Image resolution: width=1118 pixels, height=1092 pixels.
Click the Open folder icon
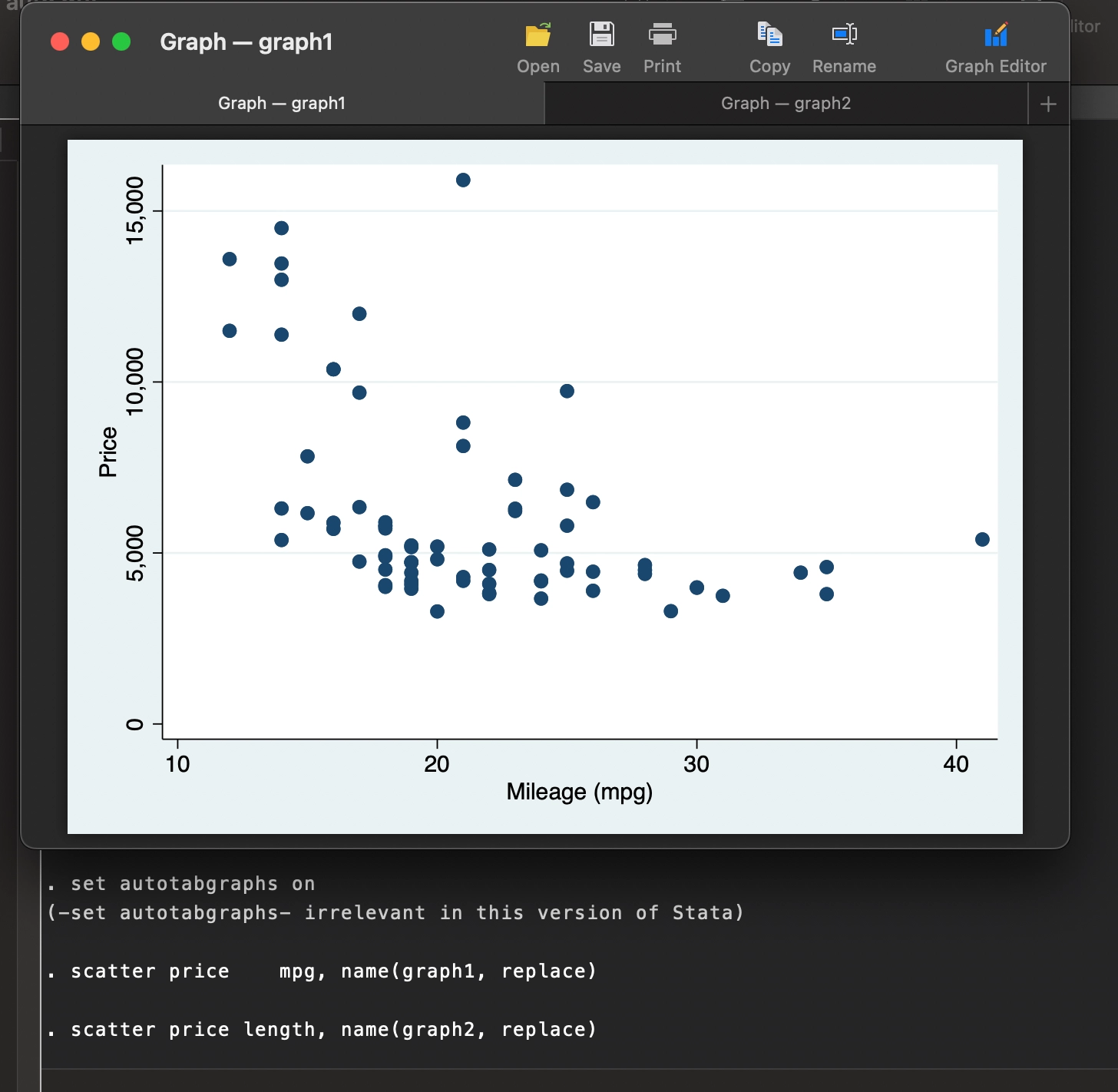tap(537, 35)
